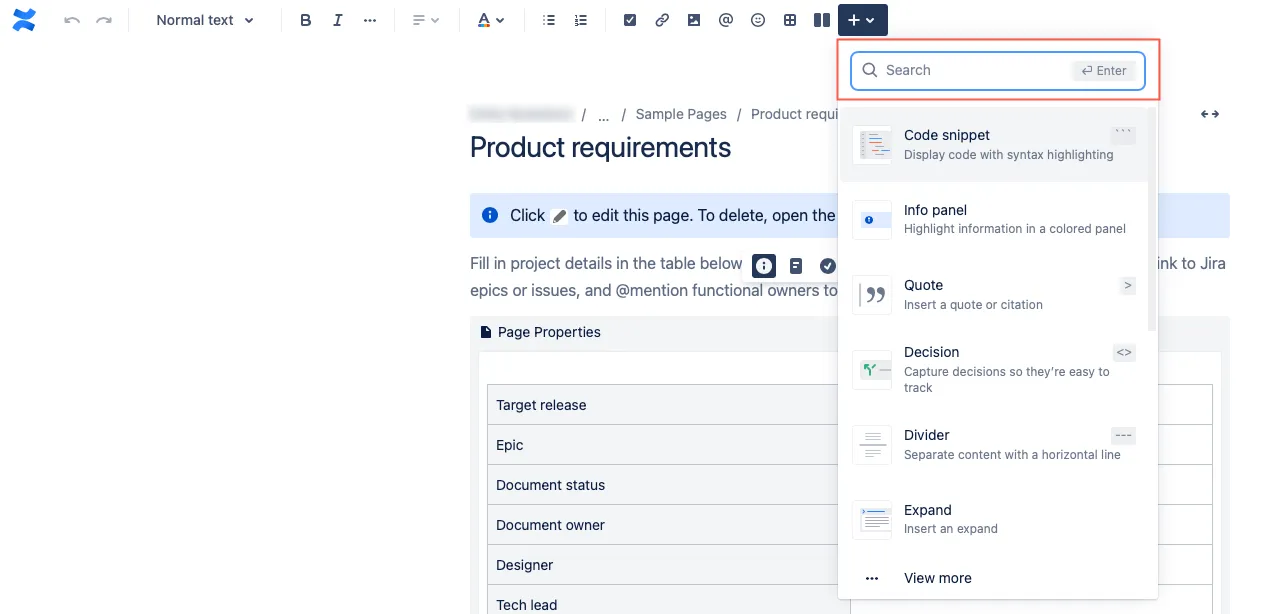
Task: Insert an @mention
Action: [x=726, y=20]
